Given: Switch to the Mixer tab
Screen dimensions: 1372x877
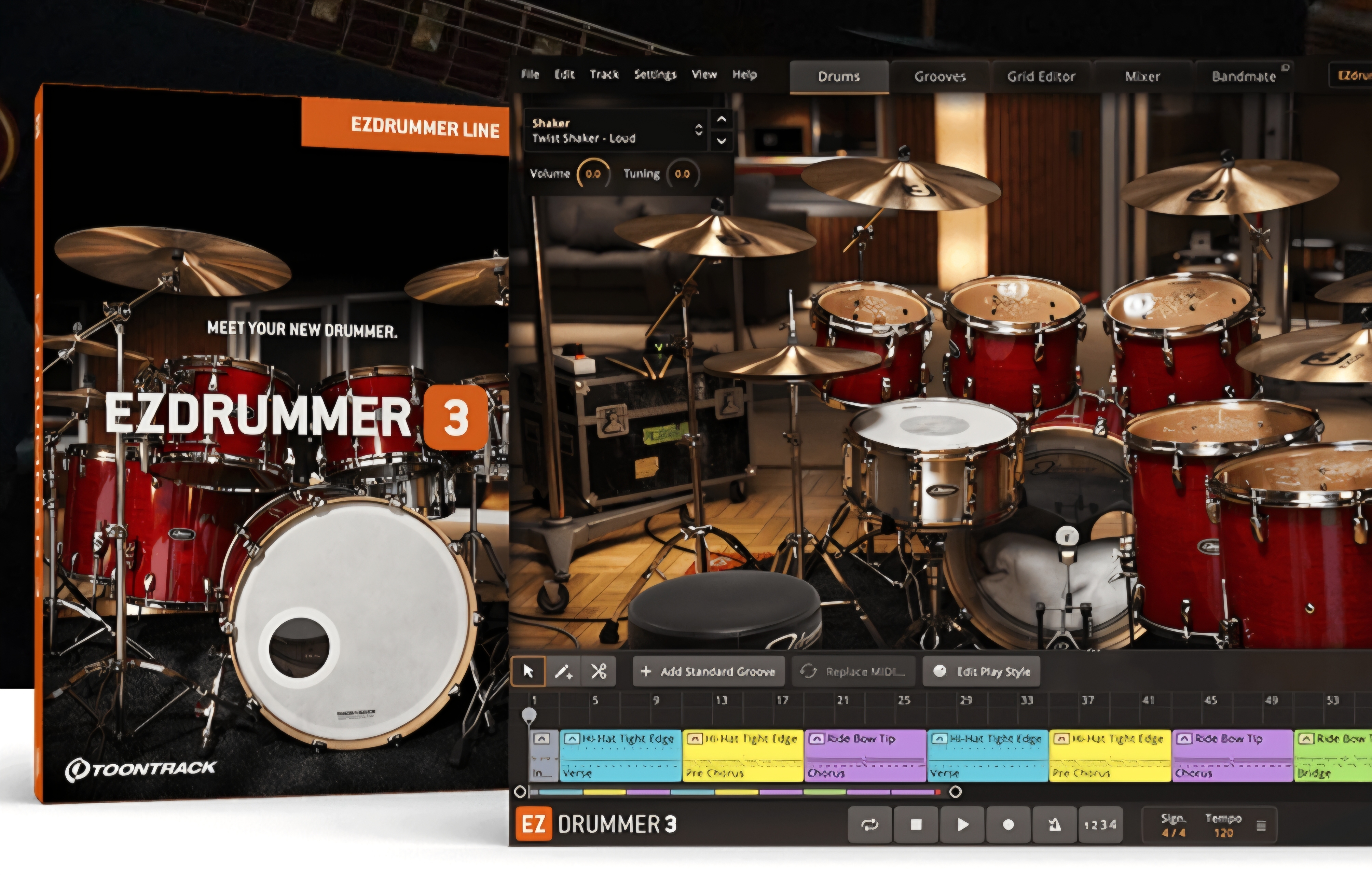Looking at the screenshot, I should pos(1142,76).
